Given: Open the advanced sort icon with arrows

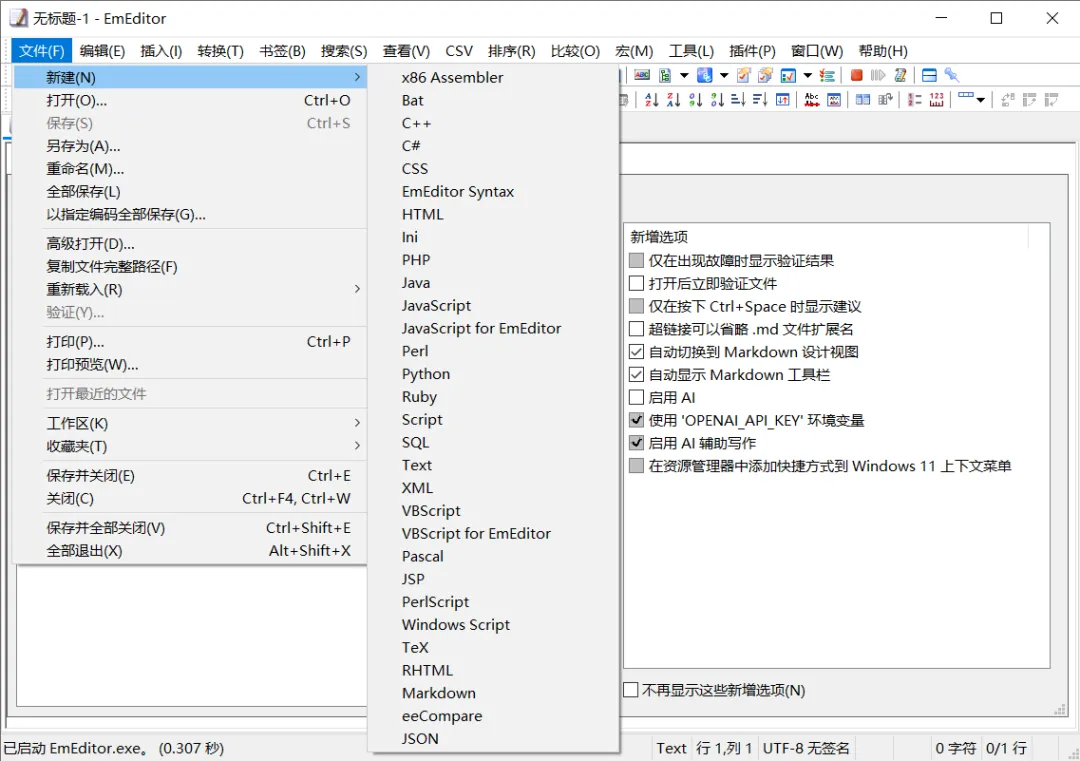Looking at the screenshot, I should (782, 100).
